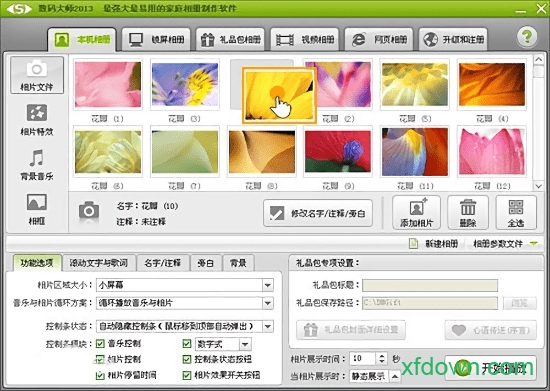Toggle 音乐控制 checkbox

[100, 344]
